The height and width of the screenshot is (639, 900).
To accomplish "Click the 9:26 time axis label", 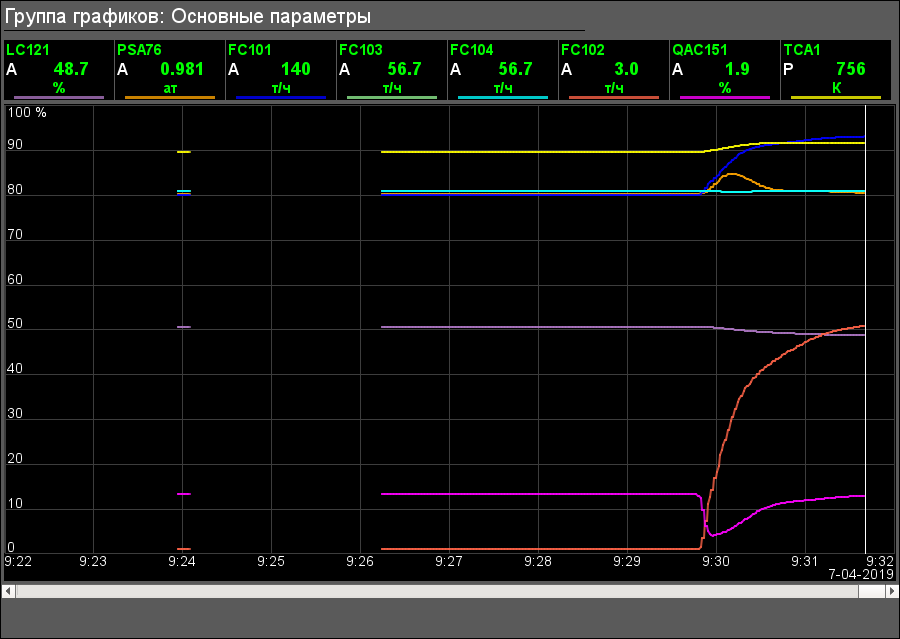I will [360, 561].
